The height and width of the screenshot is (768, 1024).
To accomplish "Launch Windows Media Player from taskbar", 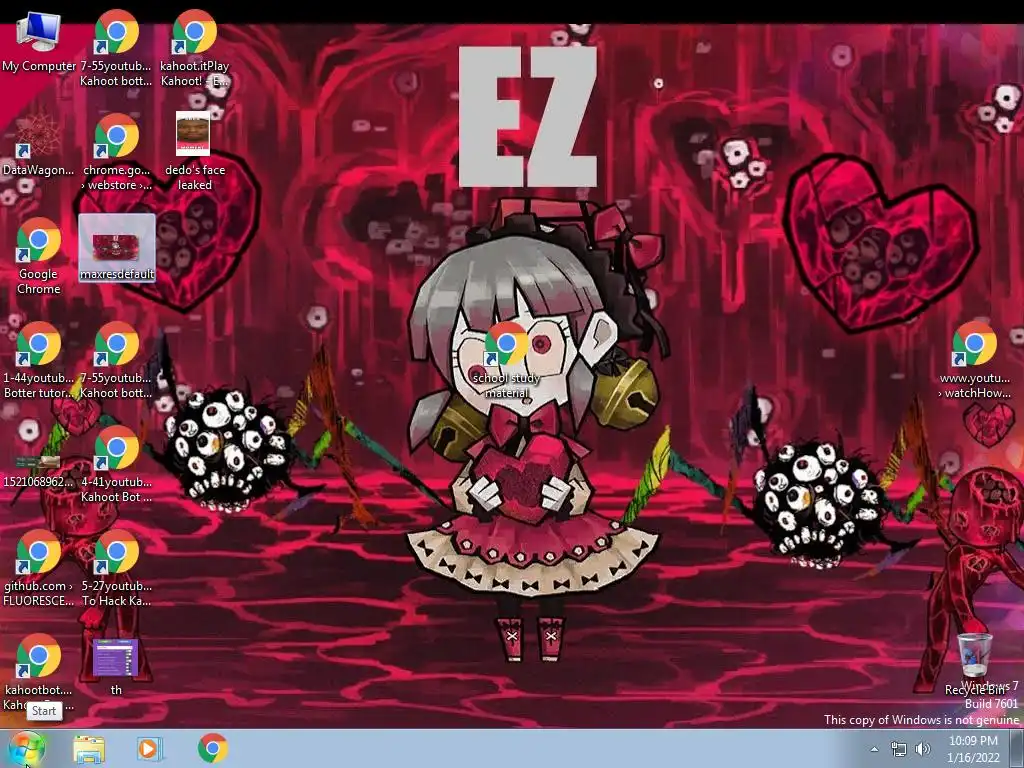I will [x=150, y=749].
